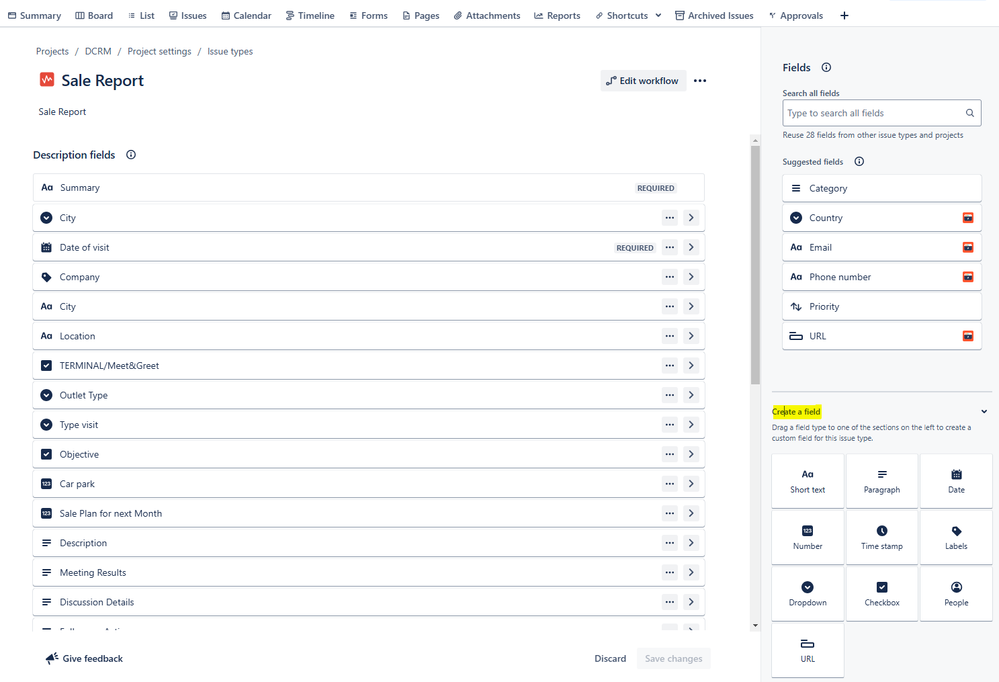
Task: Switch to the Timeline tab
Action: click(x=310, y=16)
